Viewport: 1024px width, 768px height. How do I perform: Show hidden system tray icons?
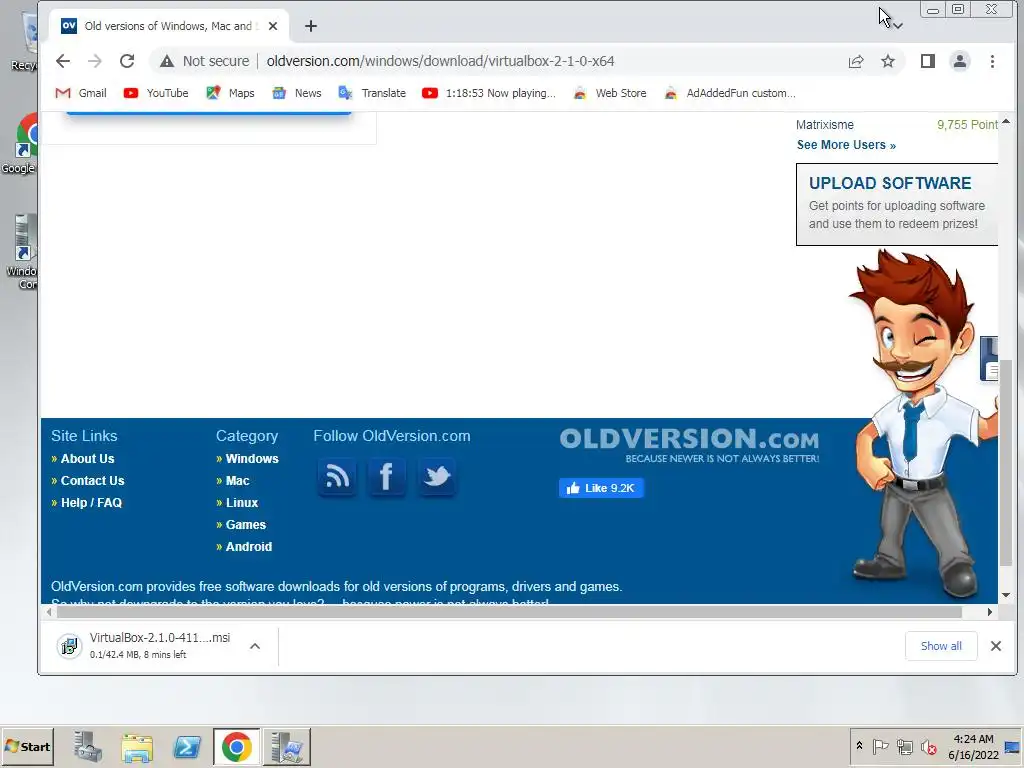859,746
